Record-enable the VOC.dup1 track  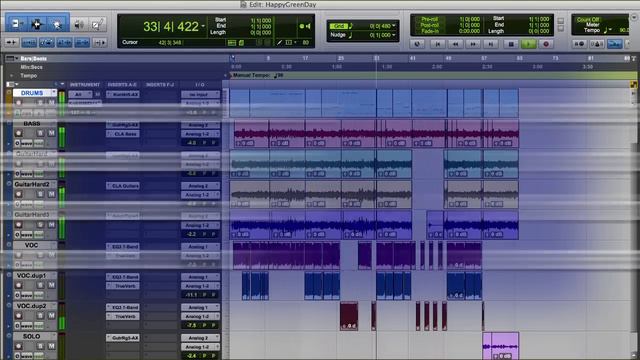[18, 285]
